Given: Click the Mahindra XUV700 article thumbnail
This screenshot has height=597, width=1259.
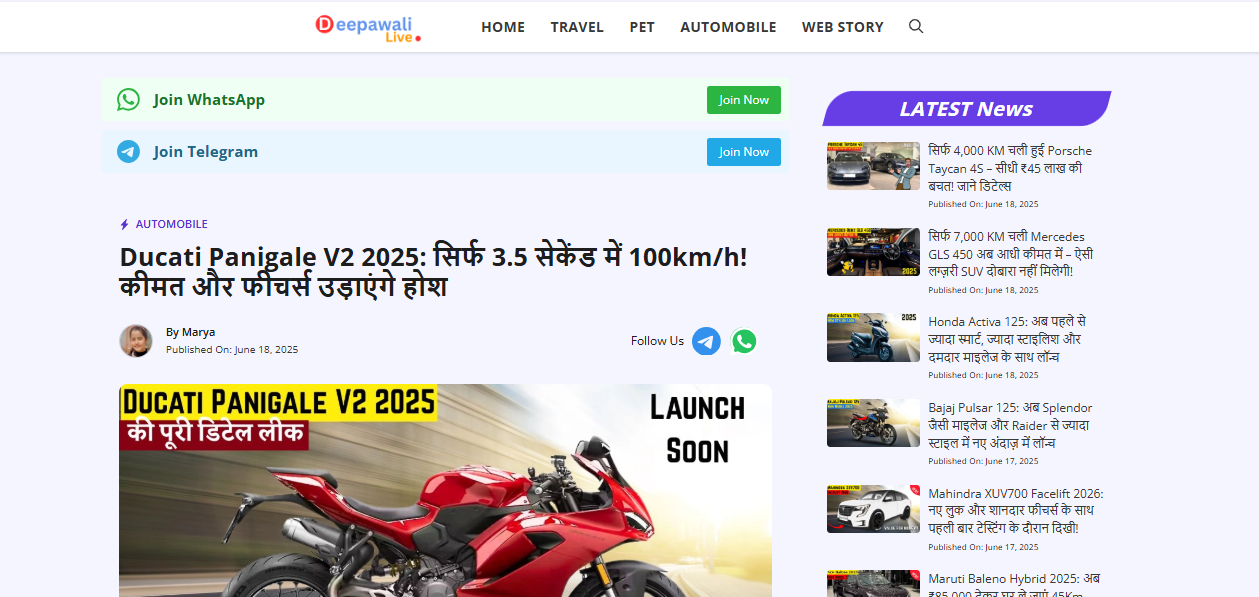Looking at the screenshot, I should [x=873, y=509].
